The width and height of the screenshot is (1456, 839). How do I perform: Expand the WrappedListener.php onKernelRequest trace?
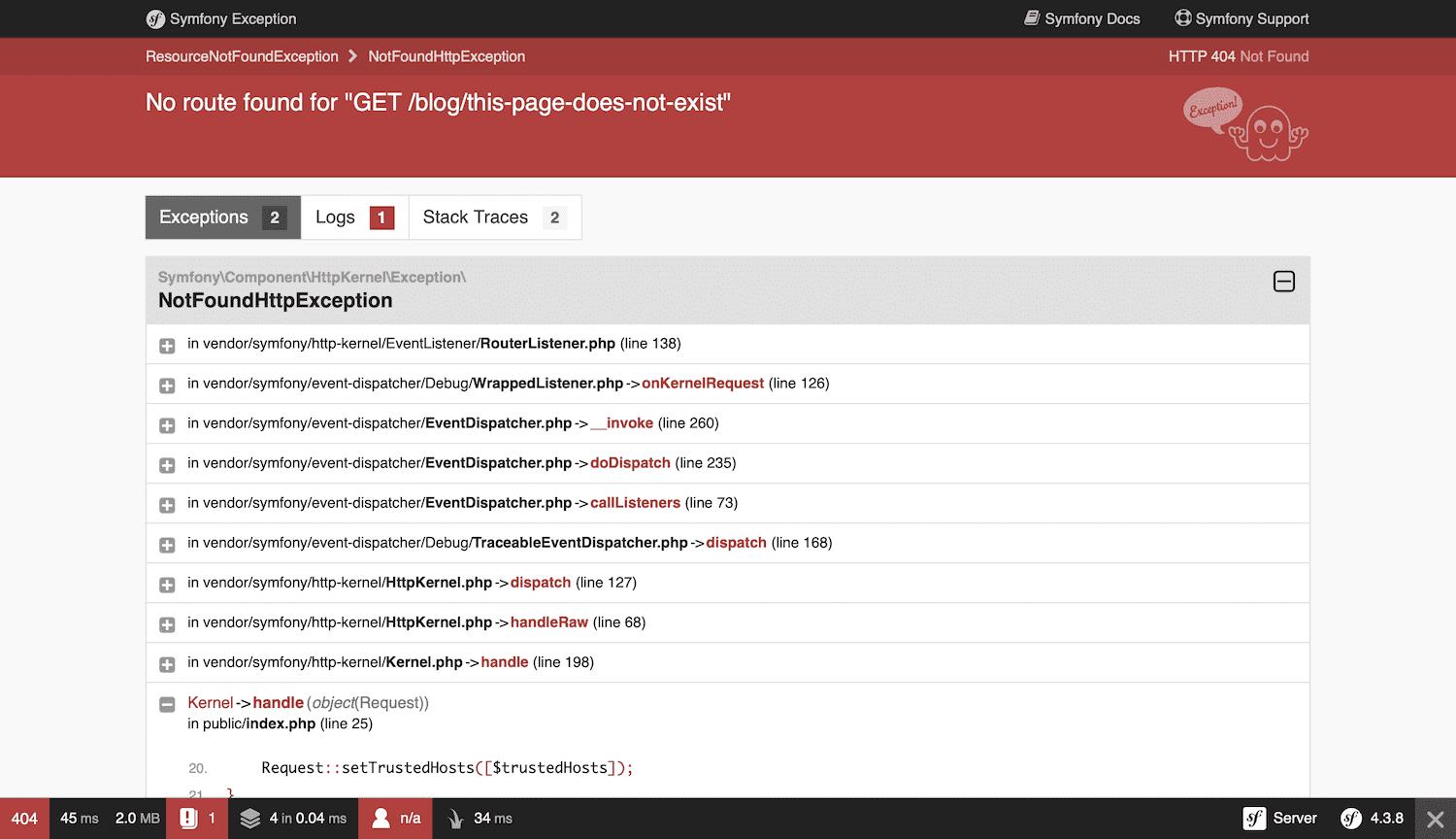167,386
